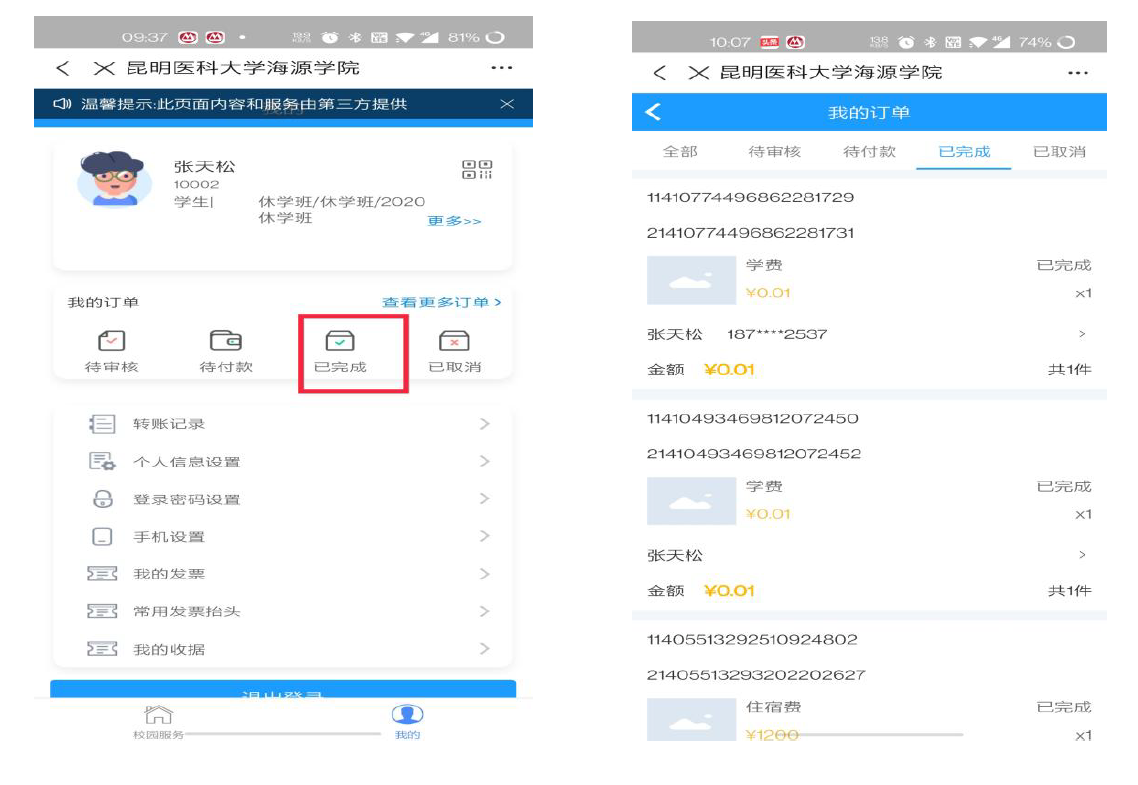Tap the QR code icon on profile card
The height and width of the screenshot is (785, 1138).
pos(477,170)
